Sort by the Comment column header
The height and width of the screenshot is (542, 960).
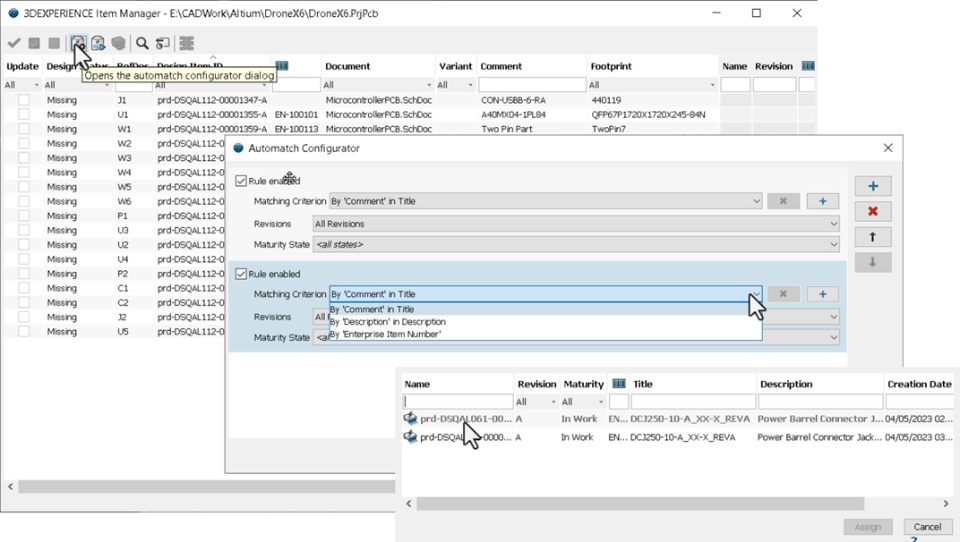501,66
